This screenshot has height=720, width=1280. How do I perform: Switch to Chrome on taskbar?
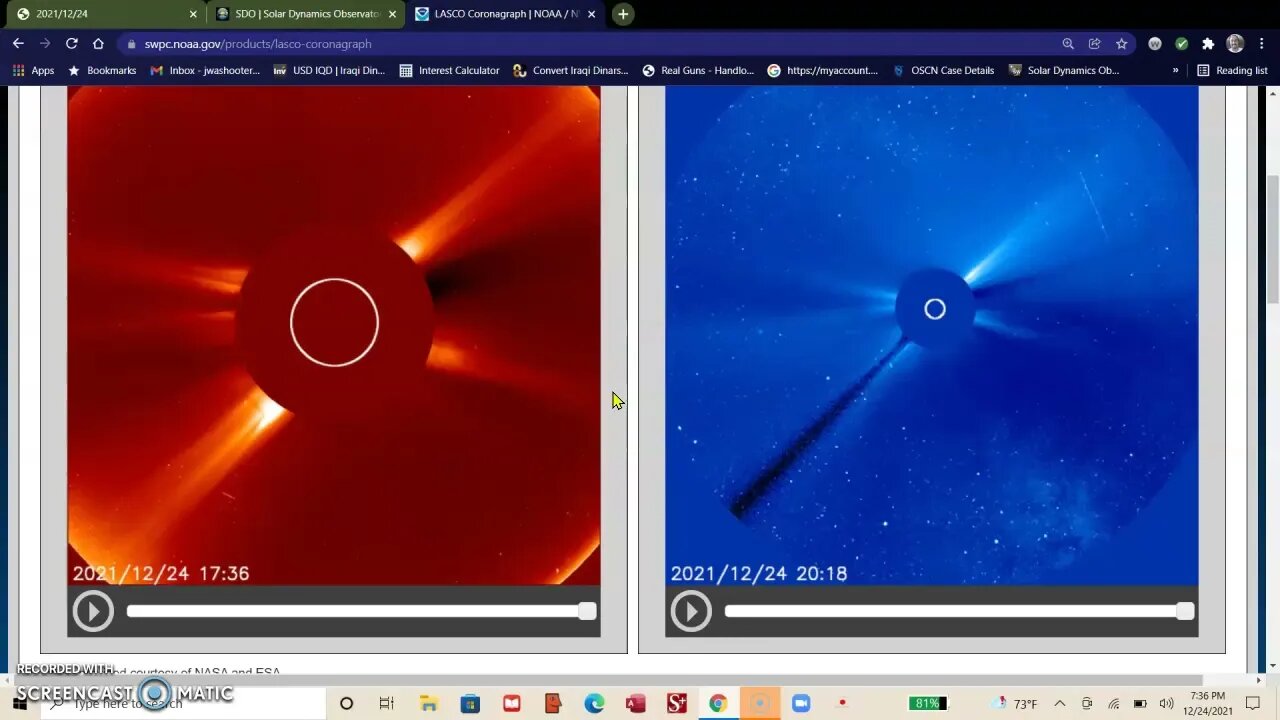(718, 704)
